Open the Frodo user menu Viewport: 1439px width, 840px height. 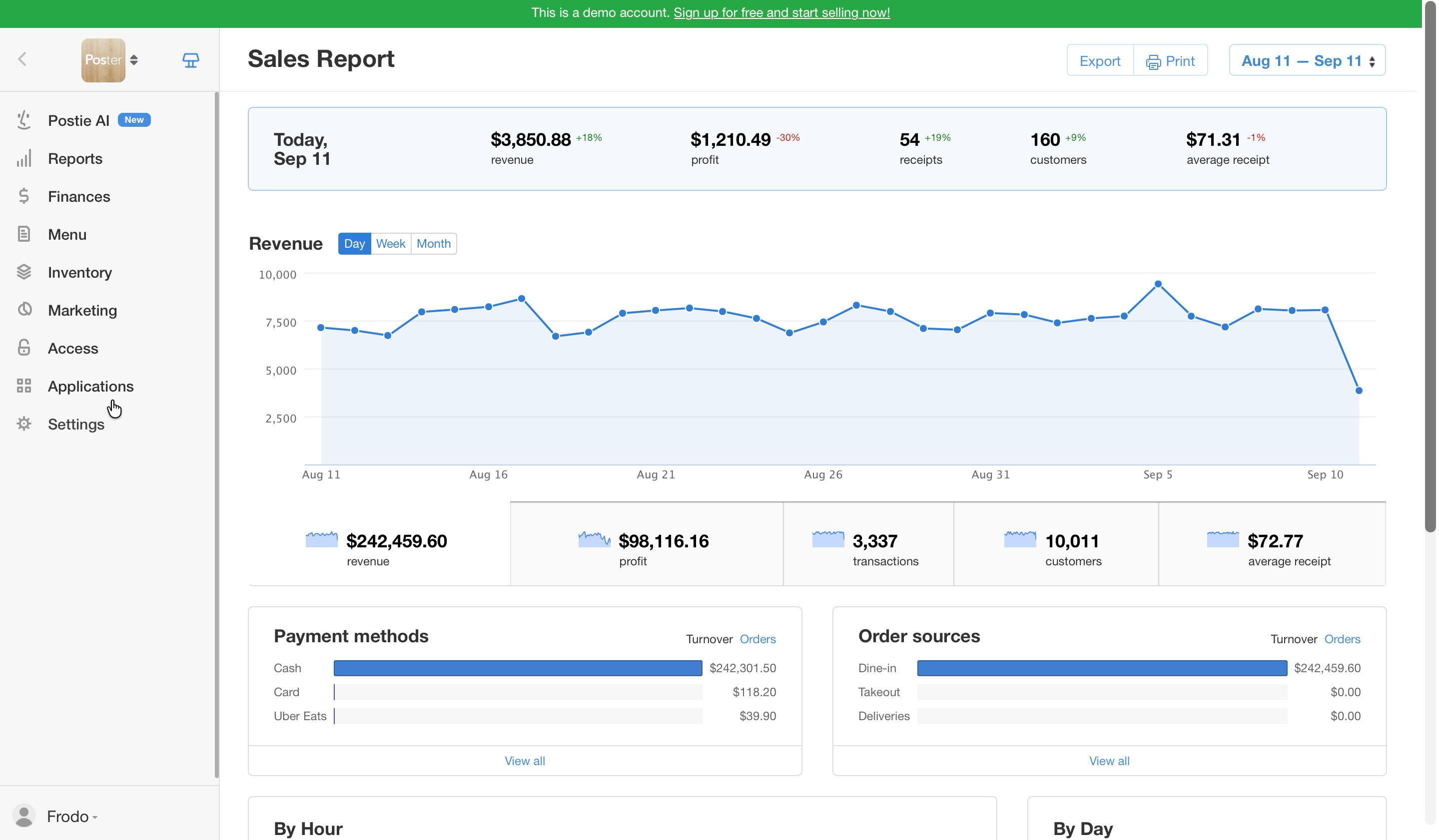click(72, 816)
